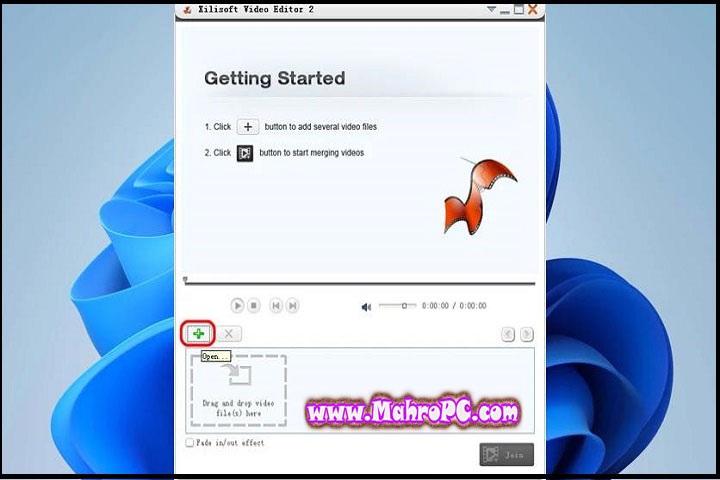Maximize the Xilisoft Video Editor window
720x480 pixels.
click(518, 9)
